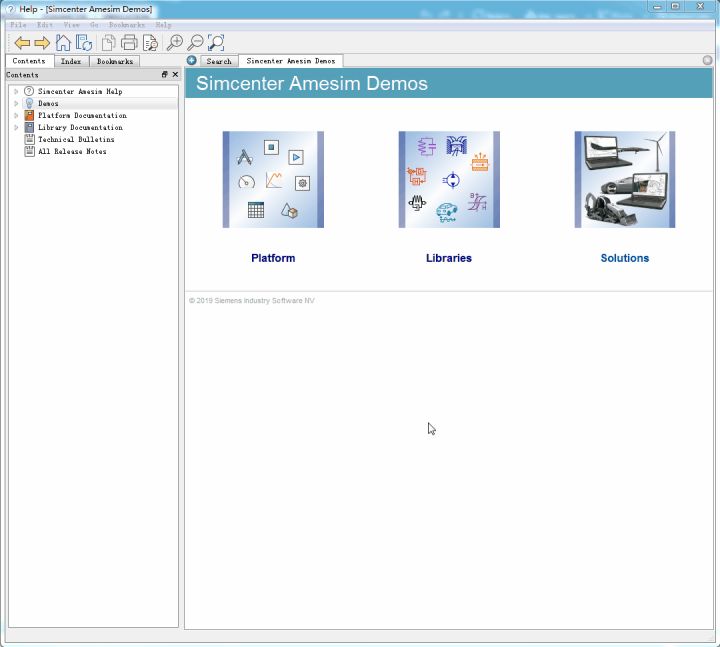The image size is (720, 647).
Task: Select Technical Bulletins tree item
Action: [76, 139]
